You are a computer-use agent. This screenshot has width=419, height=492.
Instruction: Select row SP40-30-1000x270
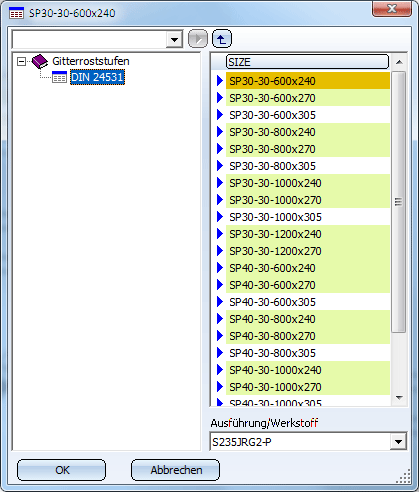click(x=308, y=387)
